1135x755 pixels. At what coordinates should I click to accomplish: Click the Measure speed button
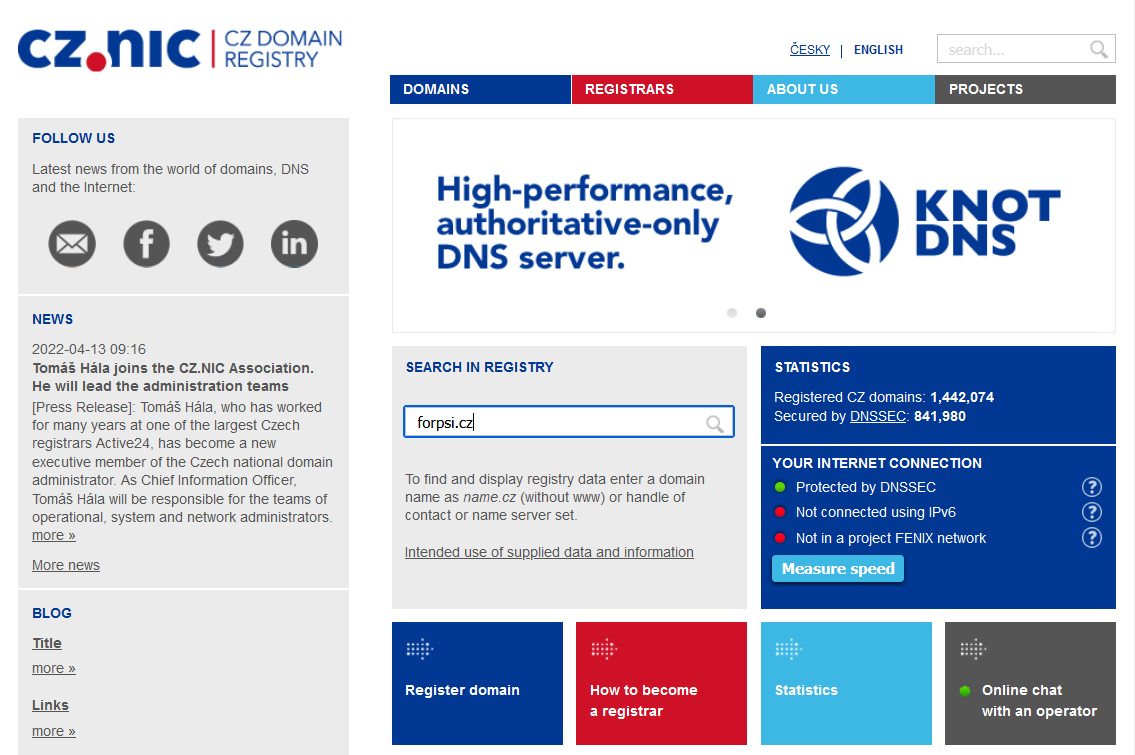[837, 569]
